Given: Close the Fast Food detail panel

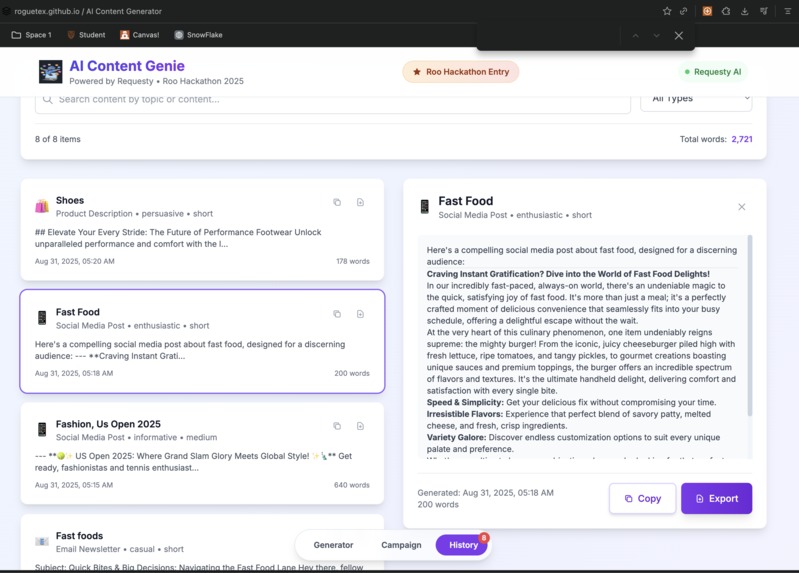Looking at the screenshot, I should point(742,206).
